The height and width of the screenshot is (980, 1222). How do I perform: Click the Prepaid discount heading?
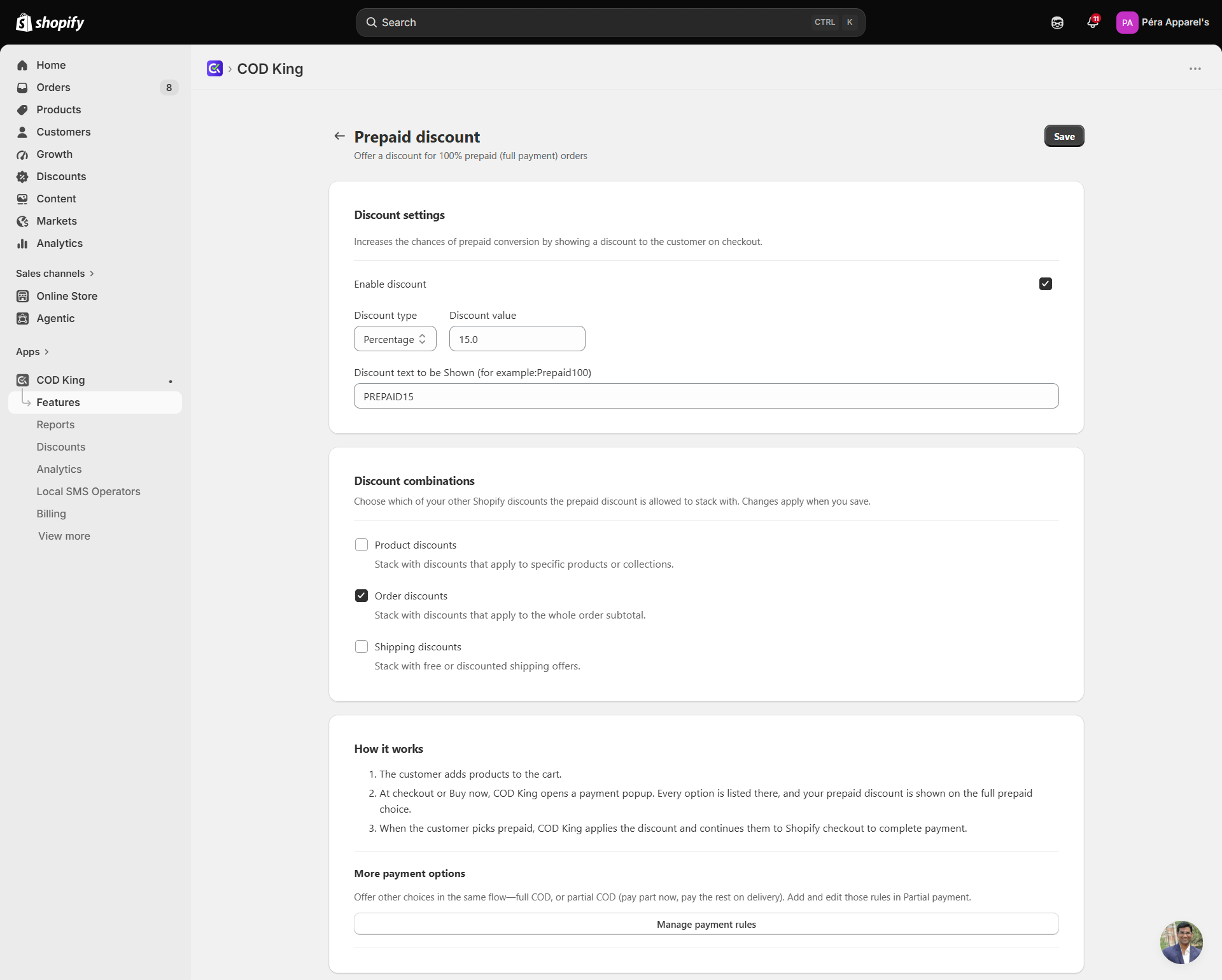[417, 137]
